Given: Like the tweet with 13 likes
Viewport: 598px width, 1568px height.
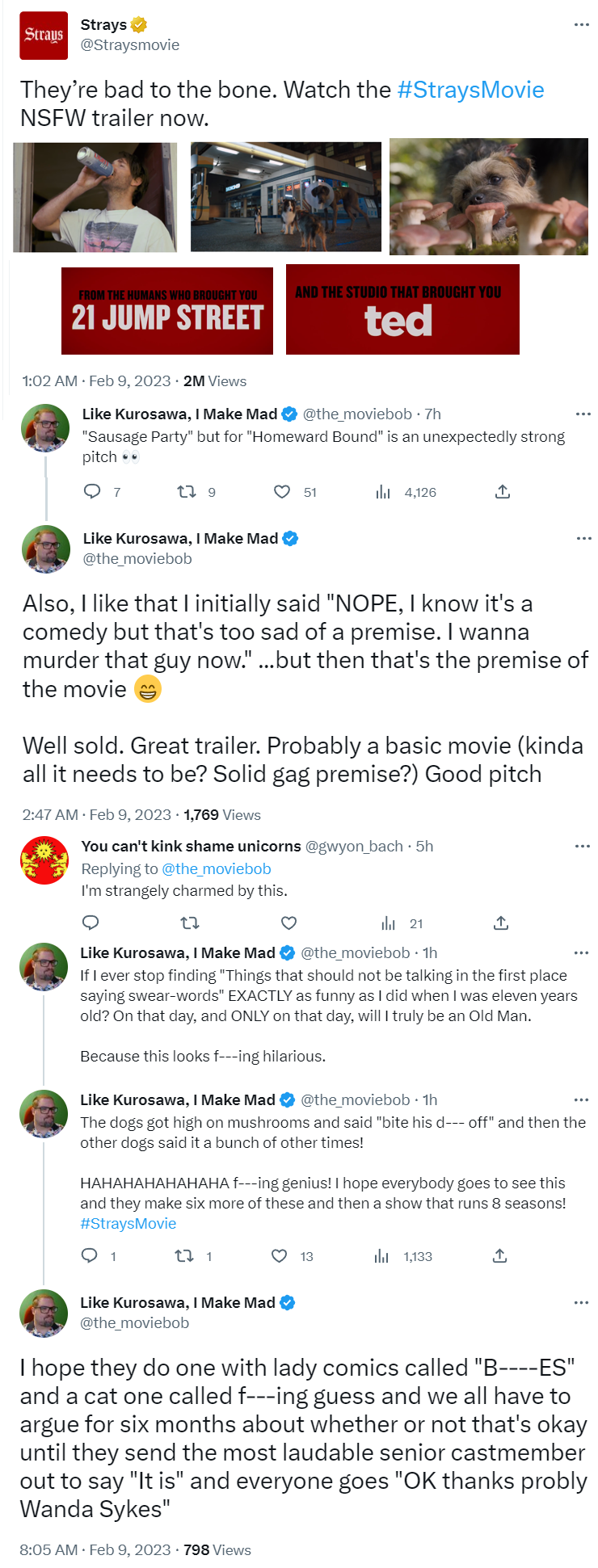Looking at the screenshot, I should 280,1255.
